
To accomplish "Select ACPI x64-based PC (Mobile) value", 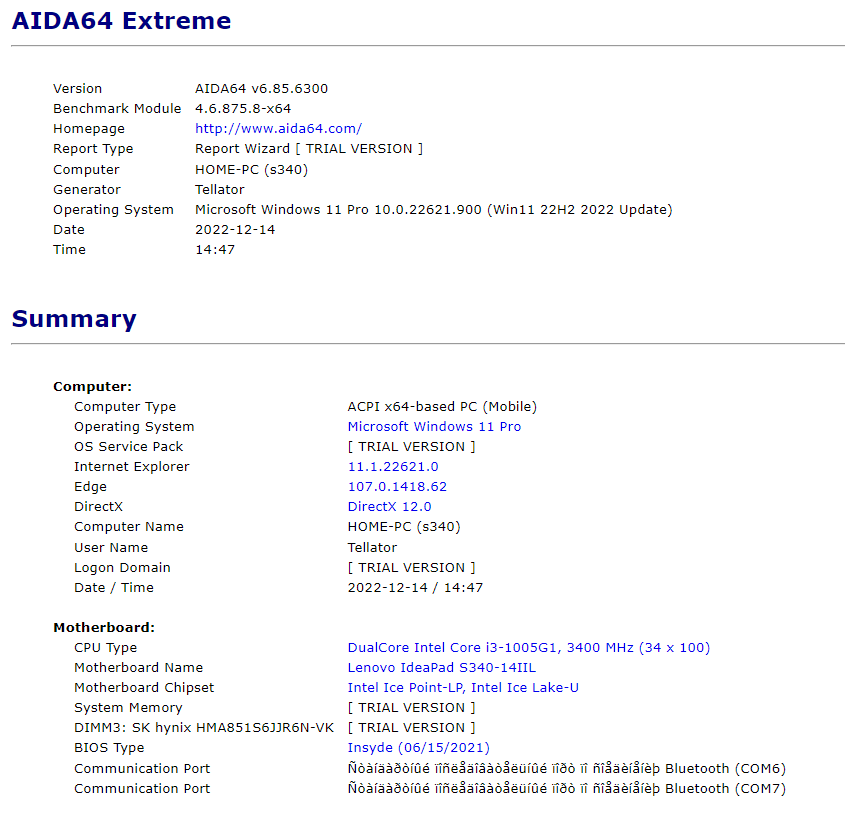I will [442, 406].
